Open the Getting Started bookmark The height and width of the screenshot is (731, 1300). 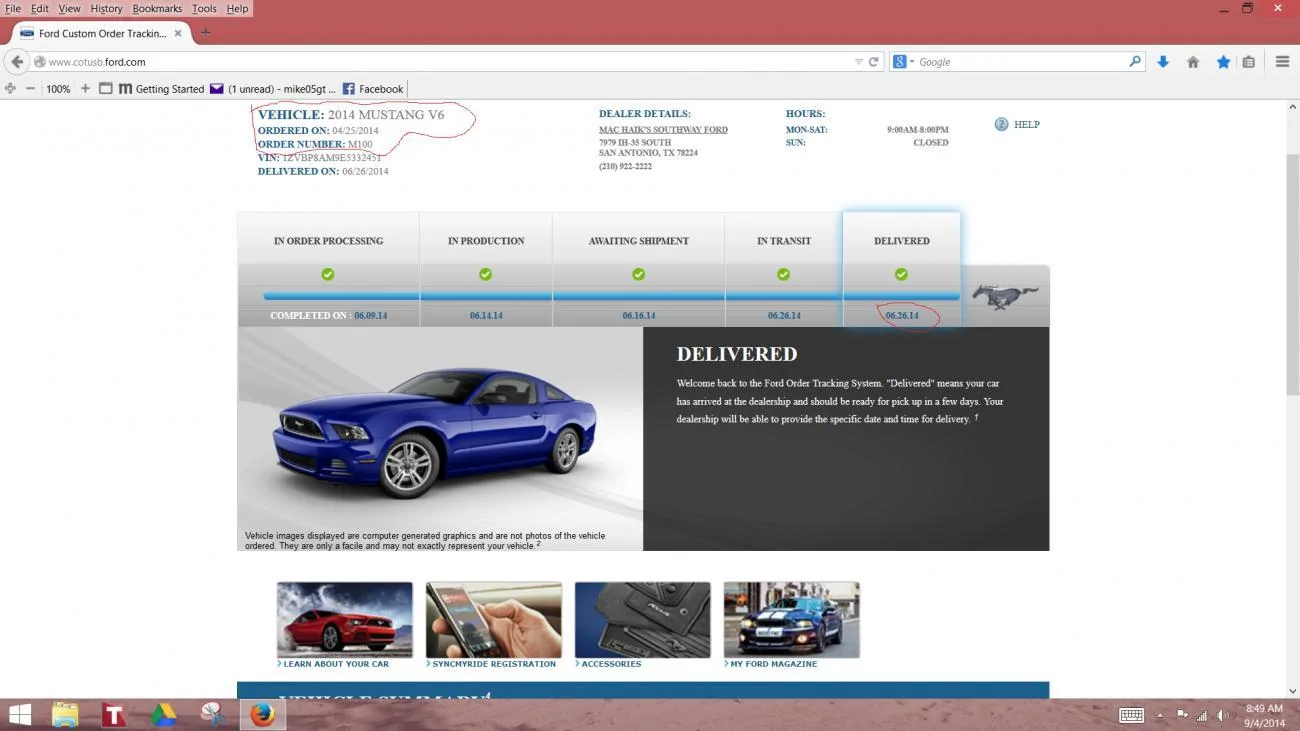pyautogui.click(x=161, y=89)
